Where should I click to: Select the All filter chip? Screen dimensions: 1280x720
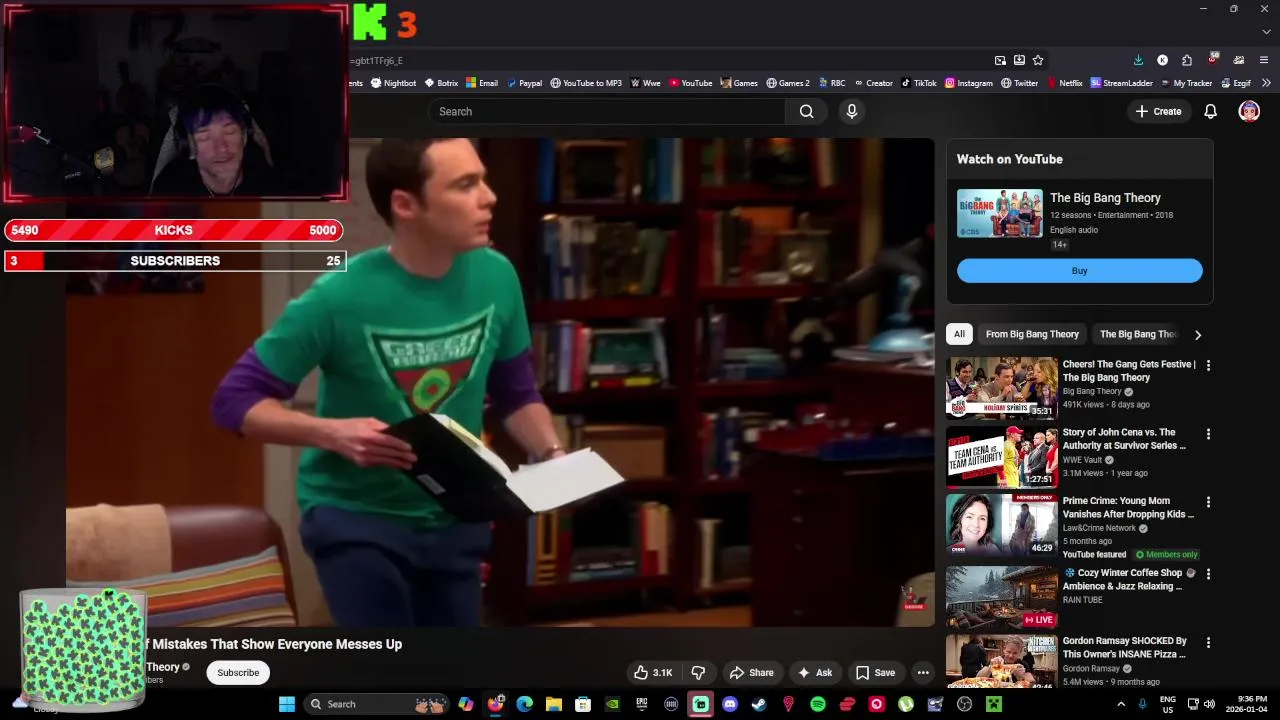coord(959,334)
